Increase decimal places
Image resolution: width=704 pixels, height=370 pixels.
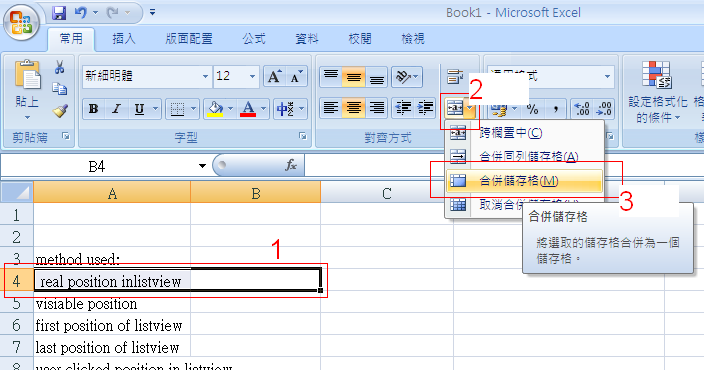(582, 109)
